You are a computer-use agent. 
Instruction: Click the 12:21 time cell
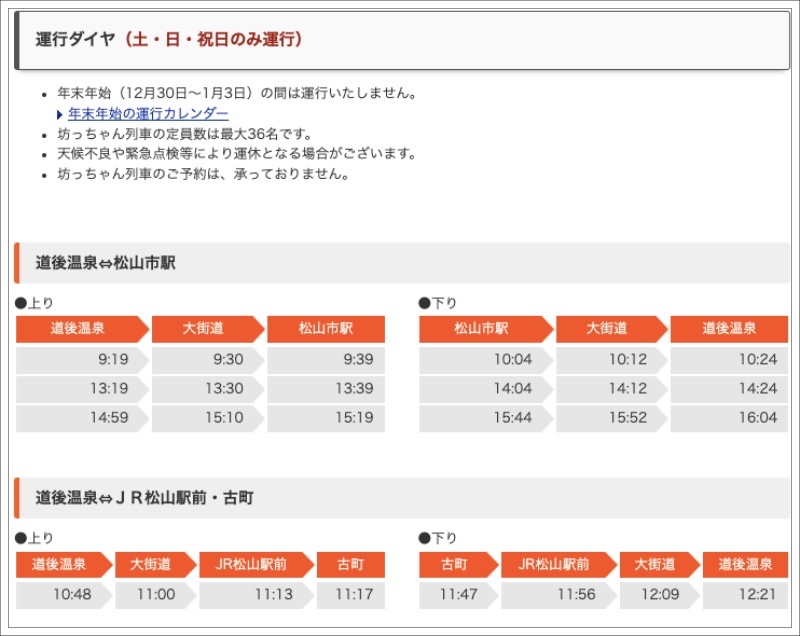pyautogui.click(x=745, y=595)
